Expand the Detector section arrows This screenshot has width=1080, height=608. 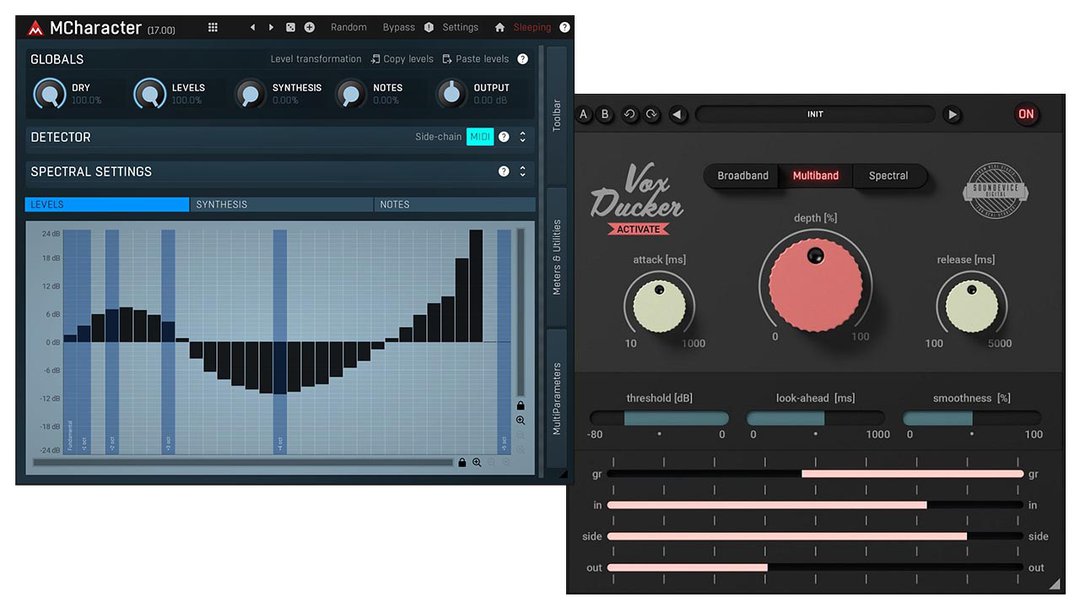point(522,137)
